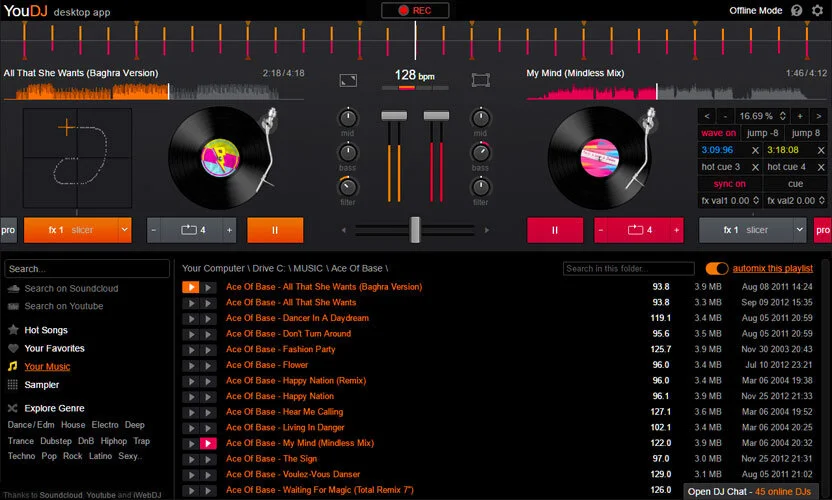832x500 pixels.
Task: Click left deck filter knob
Action: pyautogui.click(x=348, y=187)
